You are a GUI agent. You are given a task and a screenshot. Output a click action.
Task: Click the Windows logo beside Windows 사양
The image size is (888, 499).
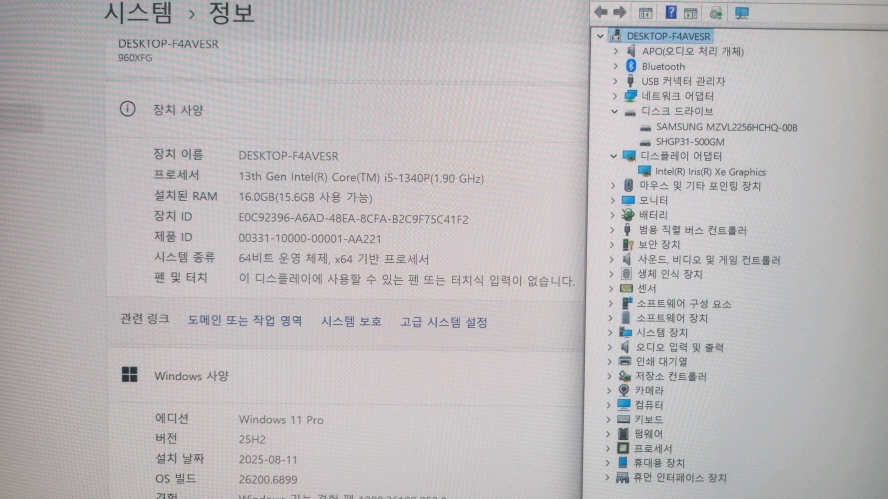130,374
